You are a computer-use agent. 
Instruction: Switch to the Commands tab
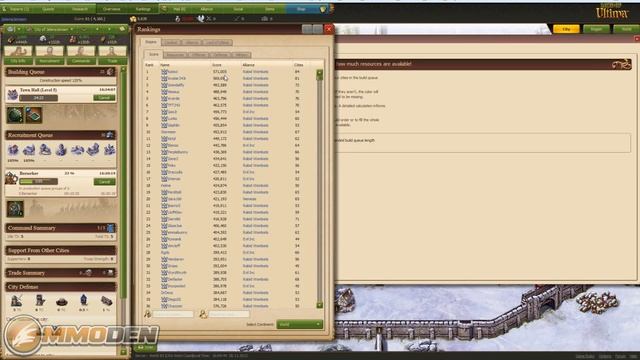(x=81, y=61)
